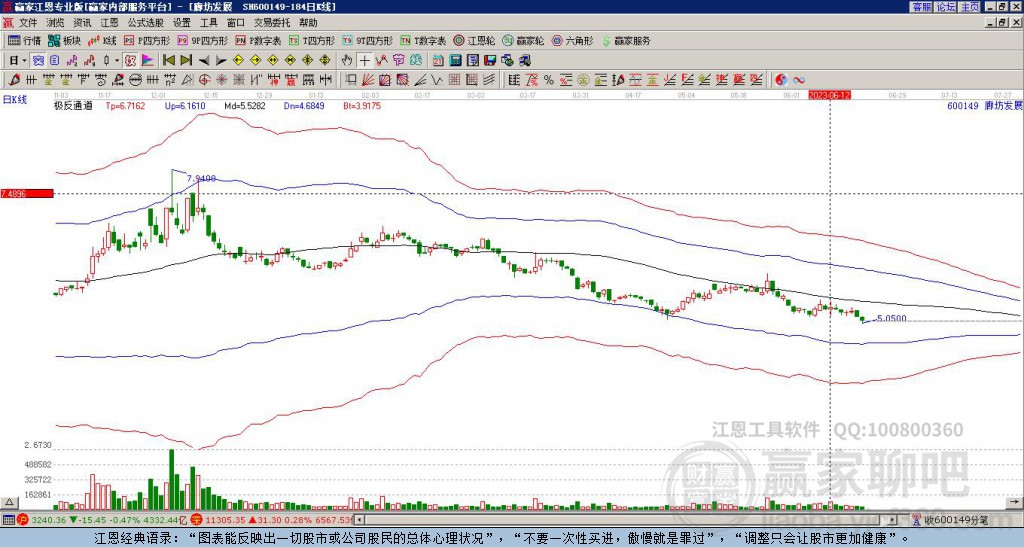Open the 行情 quotes view
The height and width of the screenshot is (548, 1024).
pos(24,40)
